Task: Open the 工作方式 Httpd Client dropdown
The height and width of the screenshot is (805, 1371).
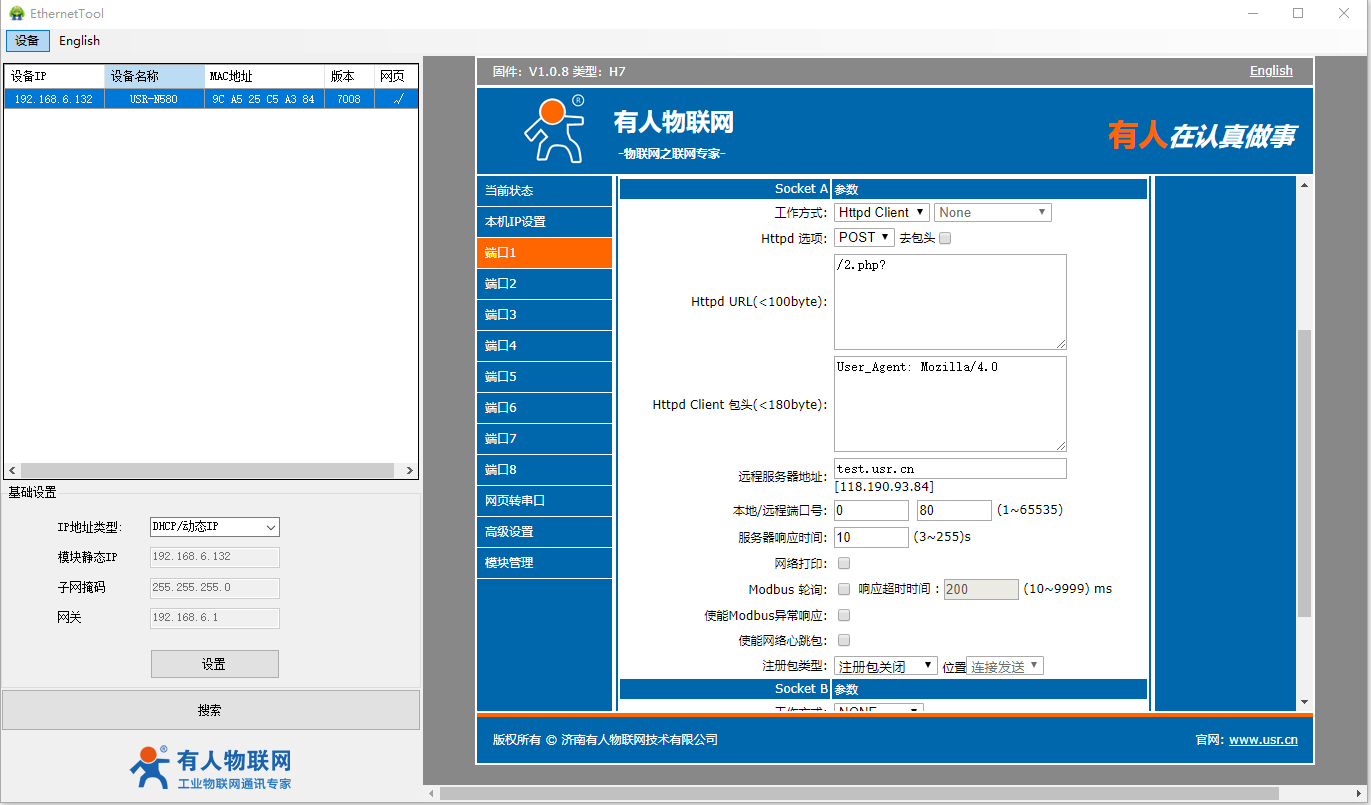Action: 881,212
